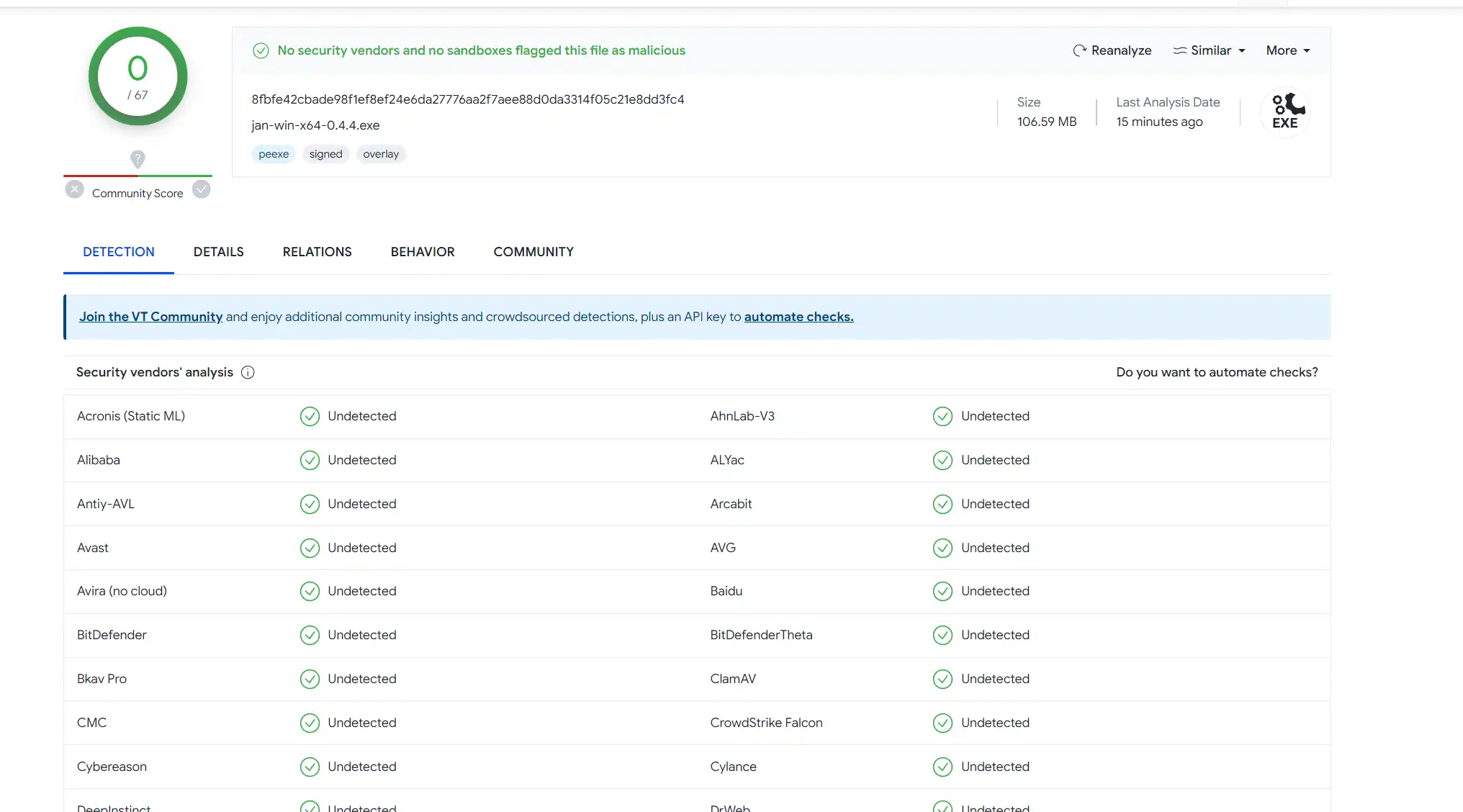Click the EXE file type icon
Viewport: 1463px width, 812px height.
[x=1285, y=112]
